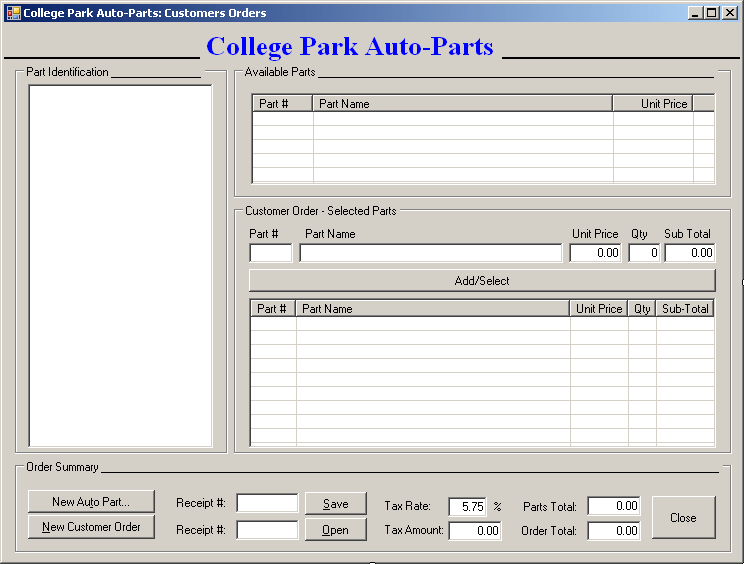Viewport: 744px width, 564px height.
Task: Click Unit Price header in selected parts list
Action: point(599,308)
